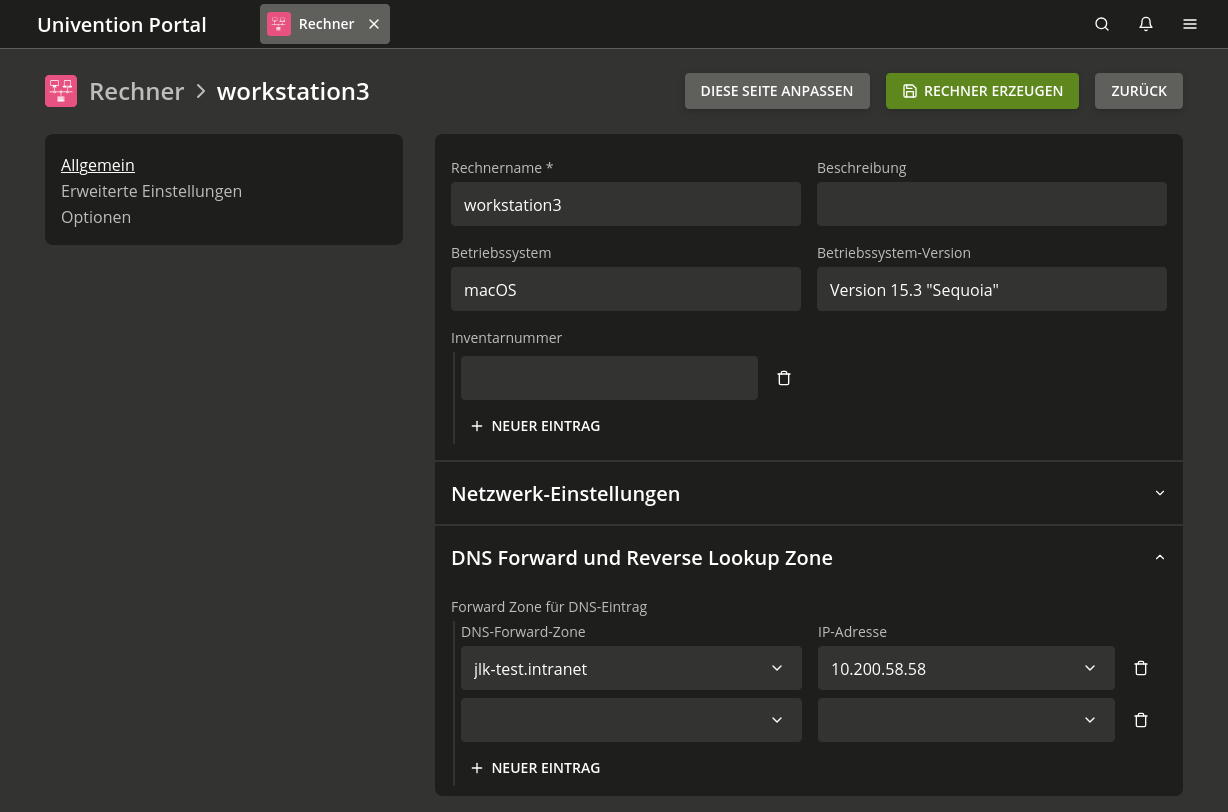The height and width of the screenshot is (812, 1228).
Task: Open the search magnifier icon
Action: (1102, 24)
